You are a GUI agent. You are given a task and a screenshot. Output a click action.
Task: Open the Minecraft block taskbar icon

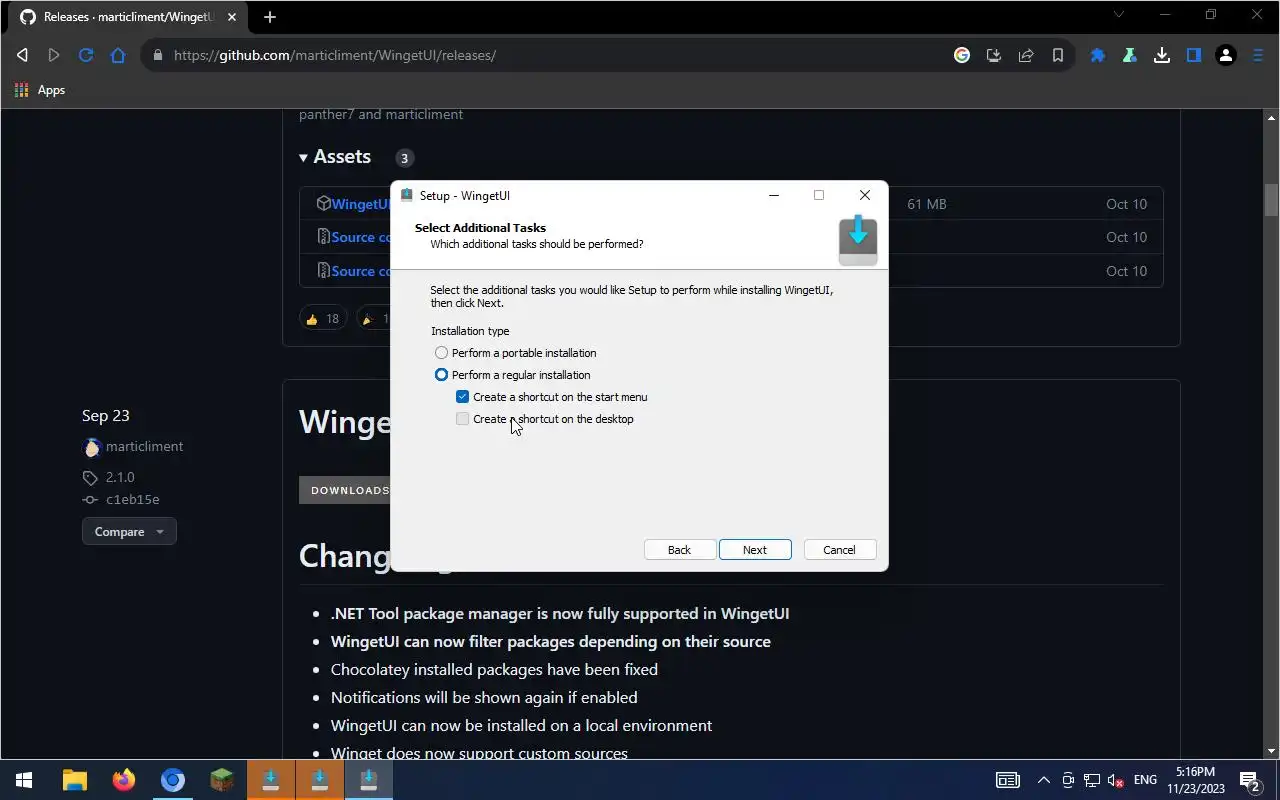[x=222, y=780]
